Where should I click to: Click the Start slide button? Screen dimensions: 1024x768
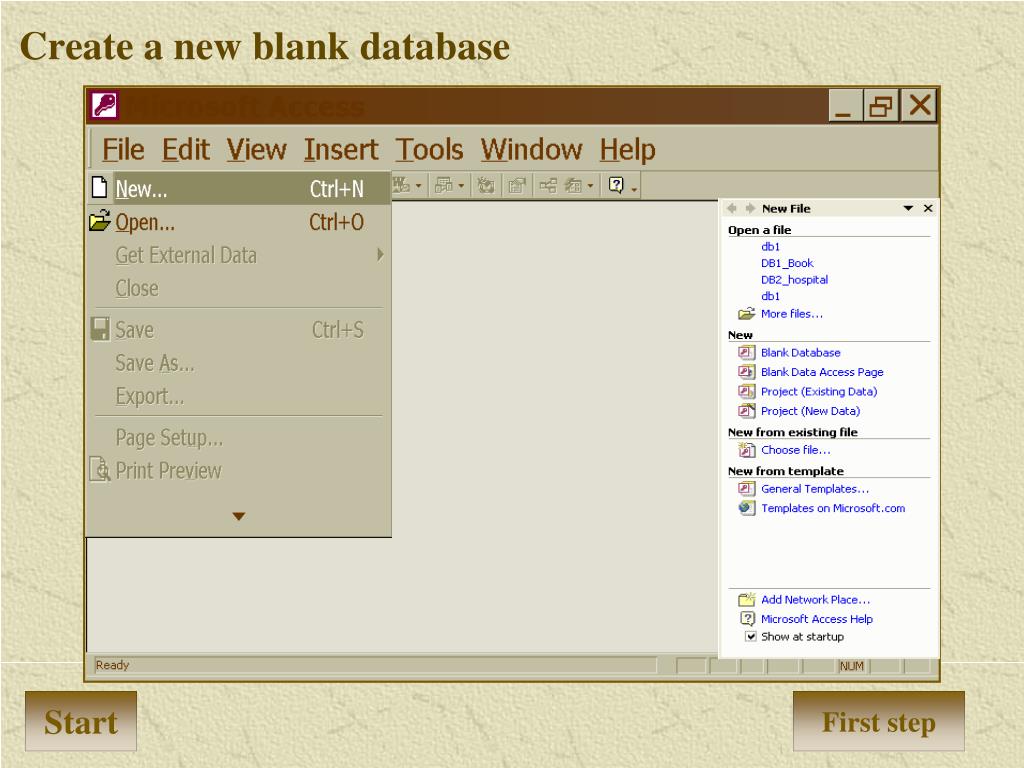[x=81, y=721]
